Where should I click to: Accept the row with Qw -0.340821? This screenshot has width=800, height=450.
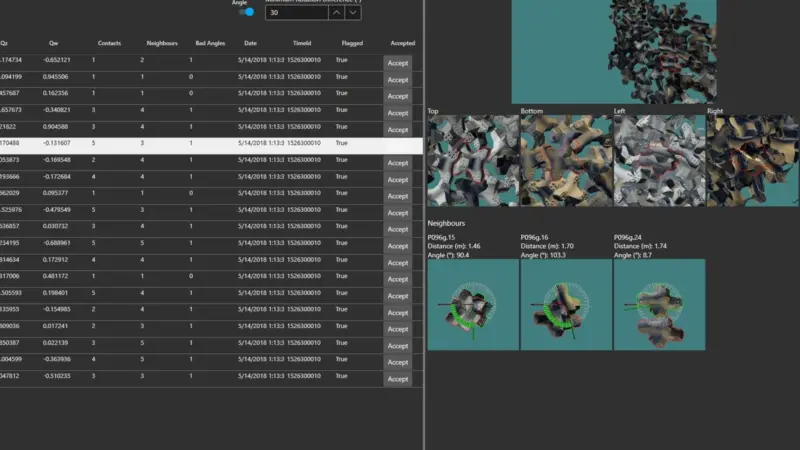tap(397, 113)
